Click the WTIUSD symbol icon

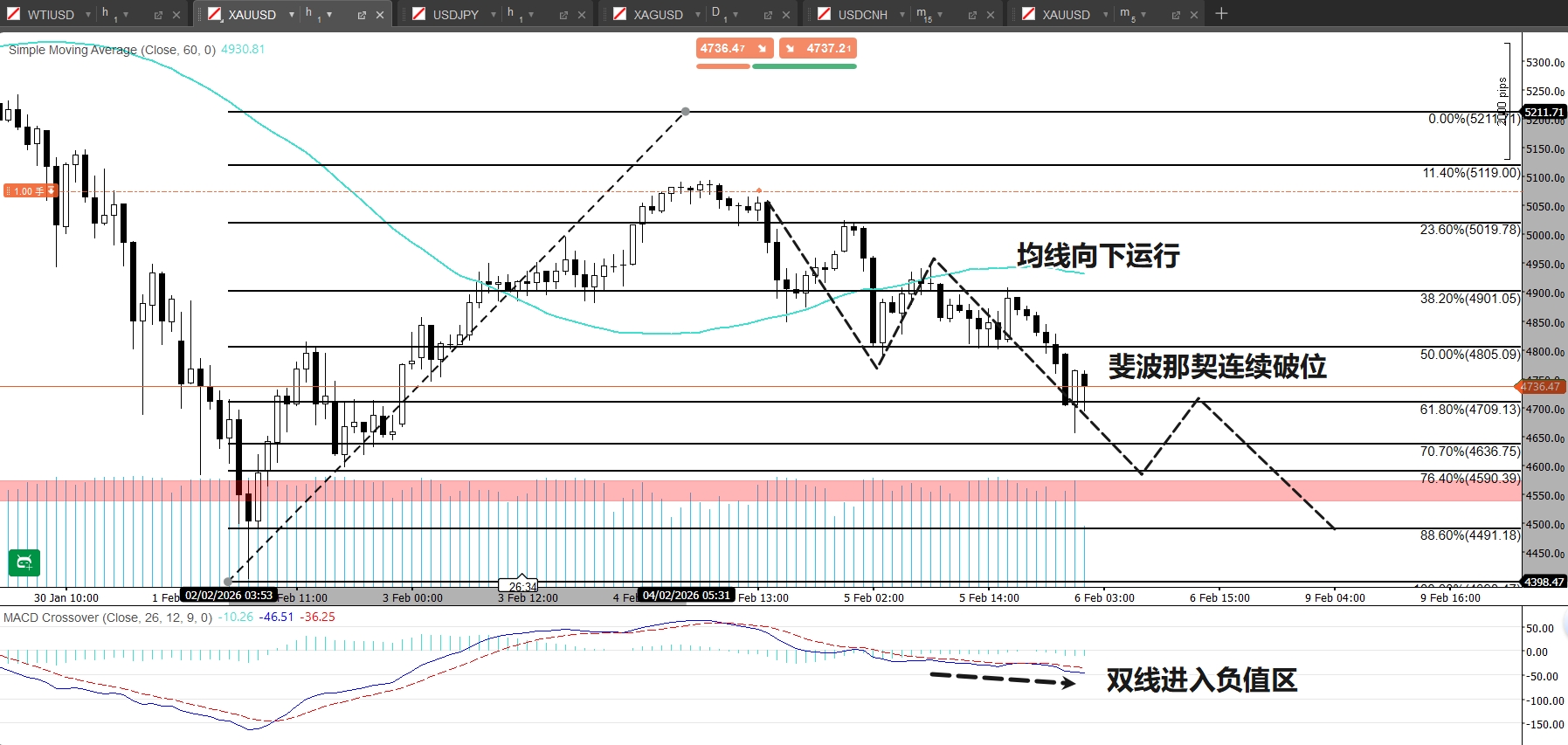13,14
